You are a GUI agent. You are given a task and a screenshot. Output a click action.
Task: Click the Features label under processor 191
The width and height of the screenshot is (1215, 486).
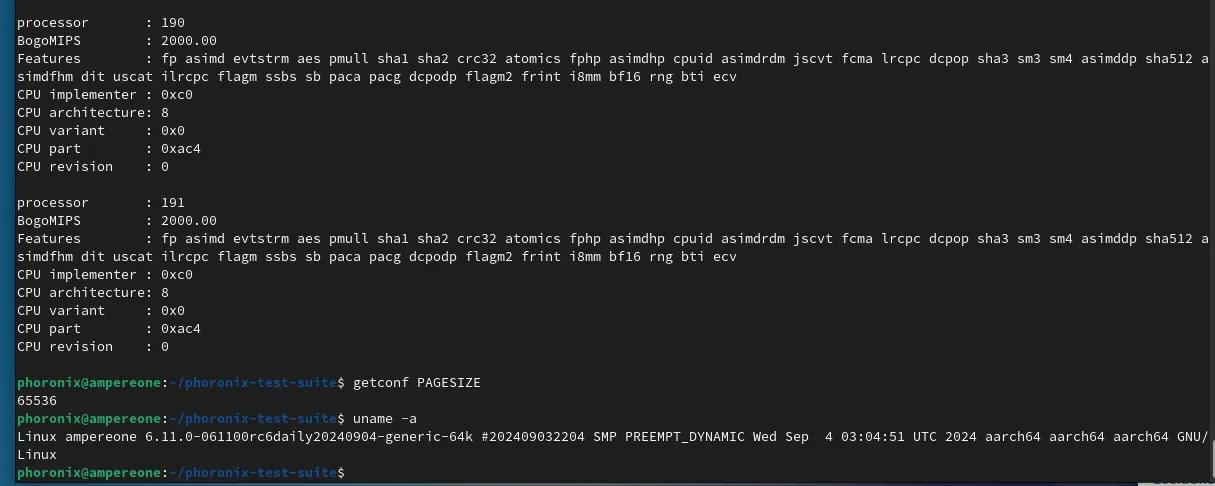(49, 238)
